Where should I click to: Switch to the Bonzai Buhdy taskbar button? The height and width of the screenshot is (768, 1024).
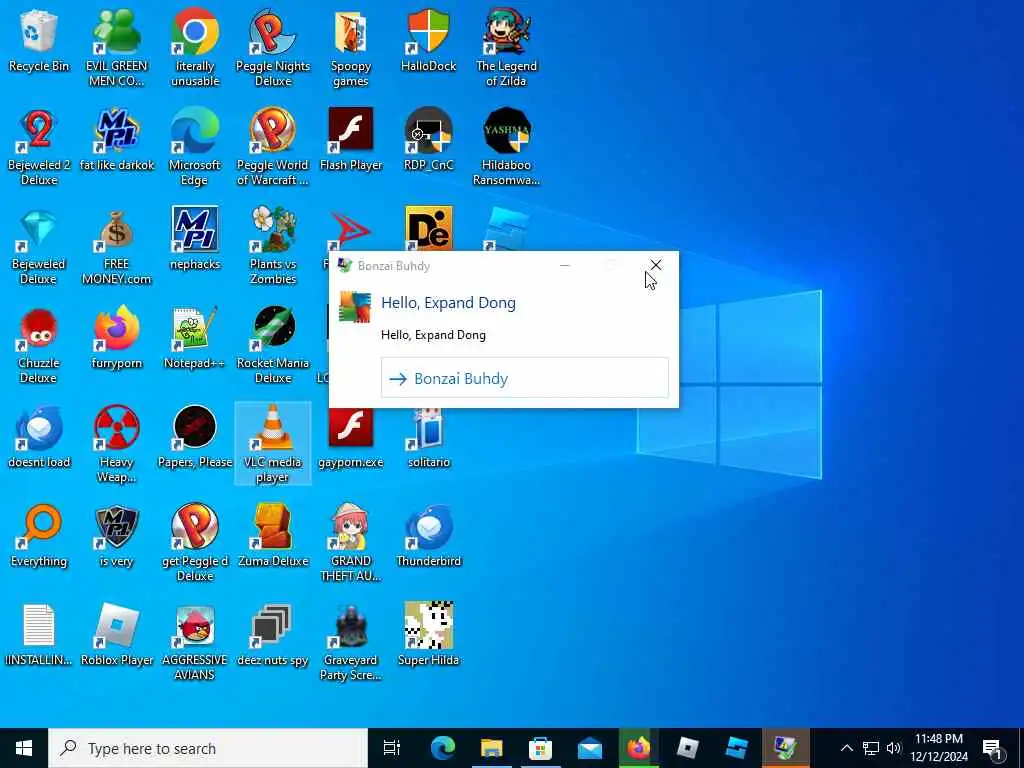pyautogui.click(x=785, y=748)
